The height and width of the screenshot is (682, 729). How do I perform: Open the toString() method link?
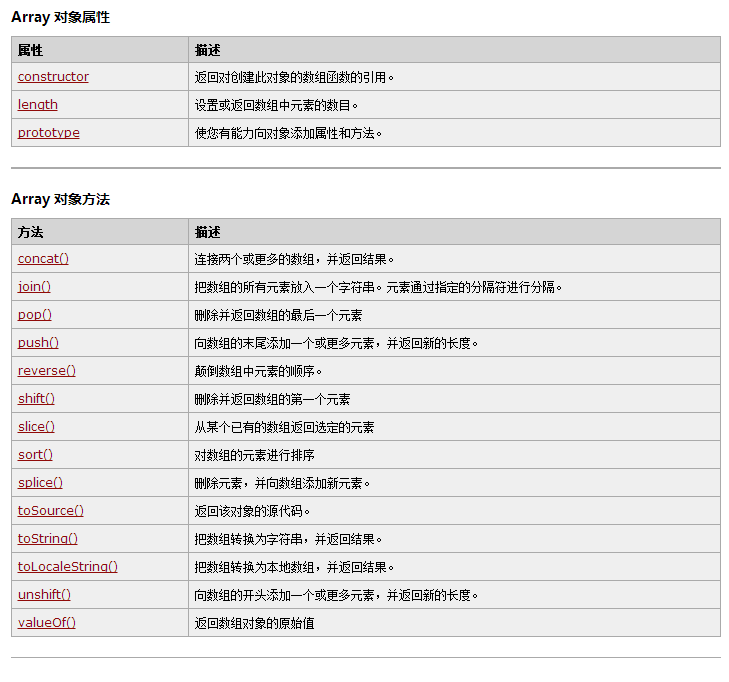[x=48, y=539]
